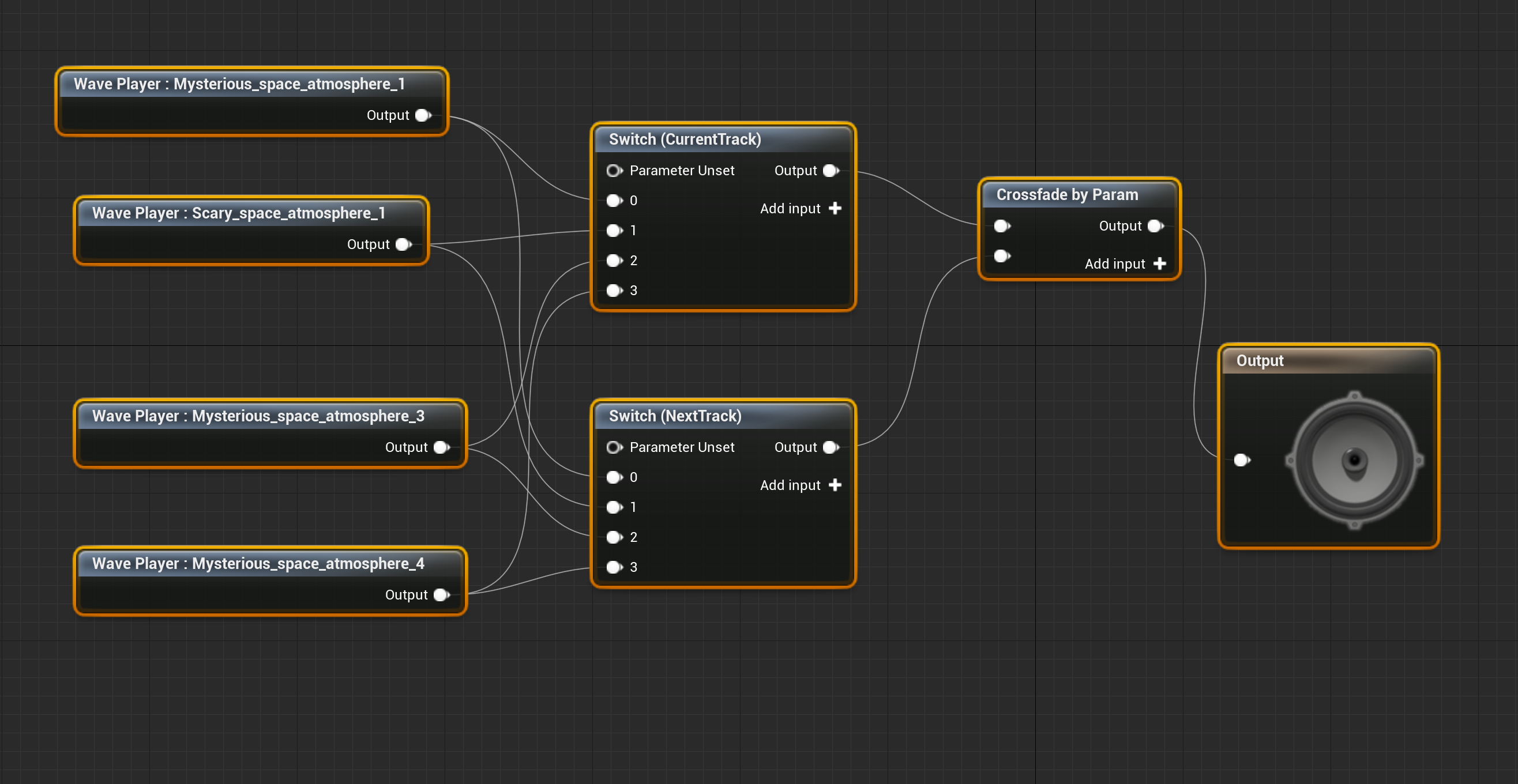This screenshot has height=784, width=1518.
Task: Click the Switch (CurrentTrack) Output pin
Action: coord(831,170)
